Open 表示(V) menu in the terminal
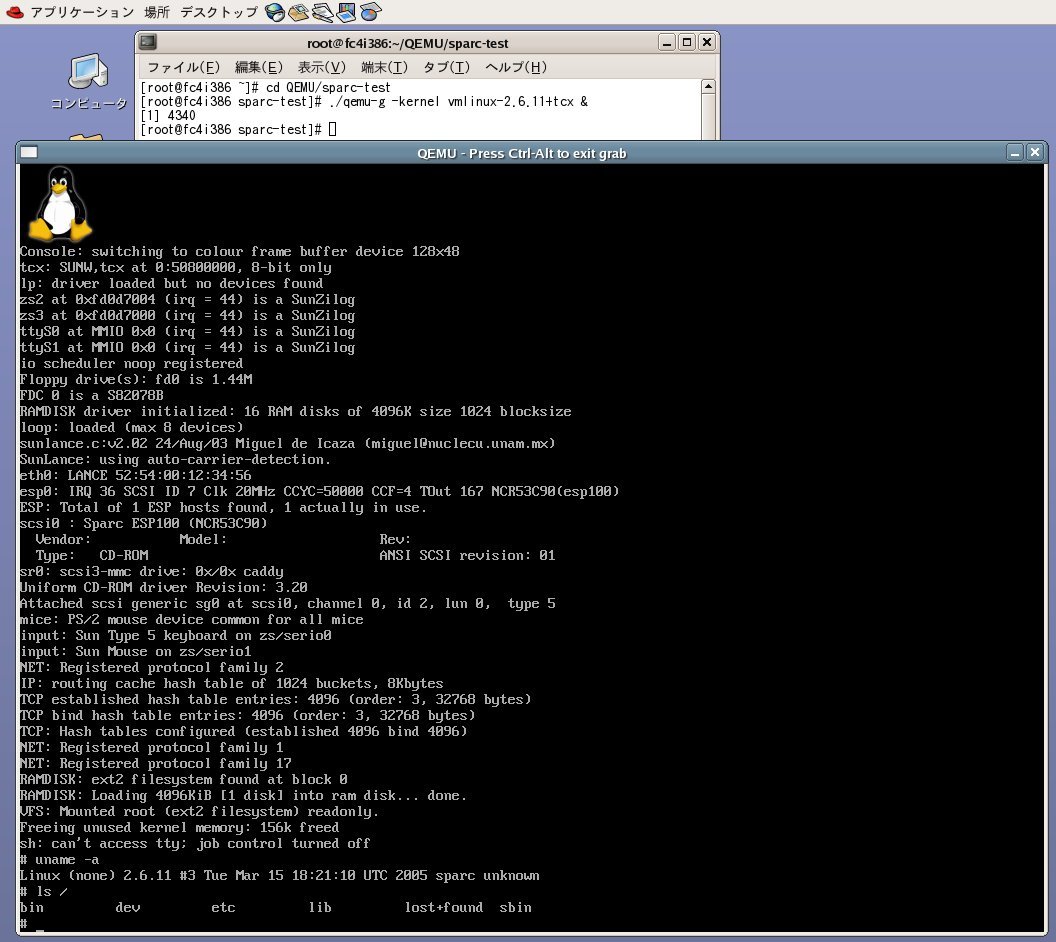Image resolution: width=1056 pixels, height=942 pixels. click(322, 67)
